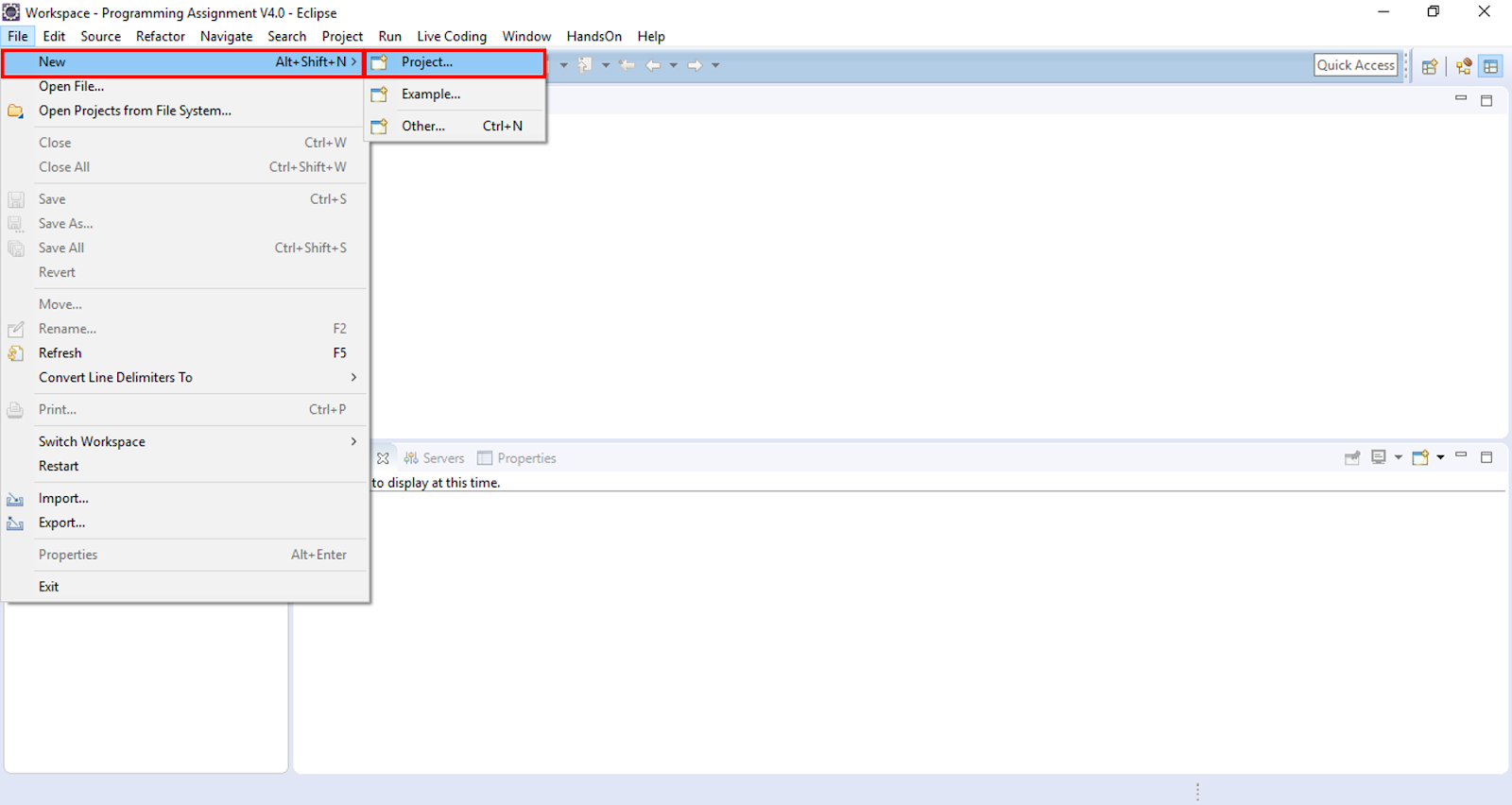Choose Open File... from File menu
This screenshot has width=1512, height=805.
tap(185, 87)
